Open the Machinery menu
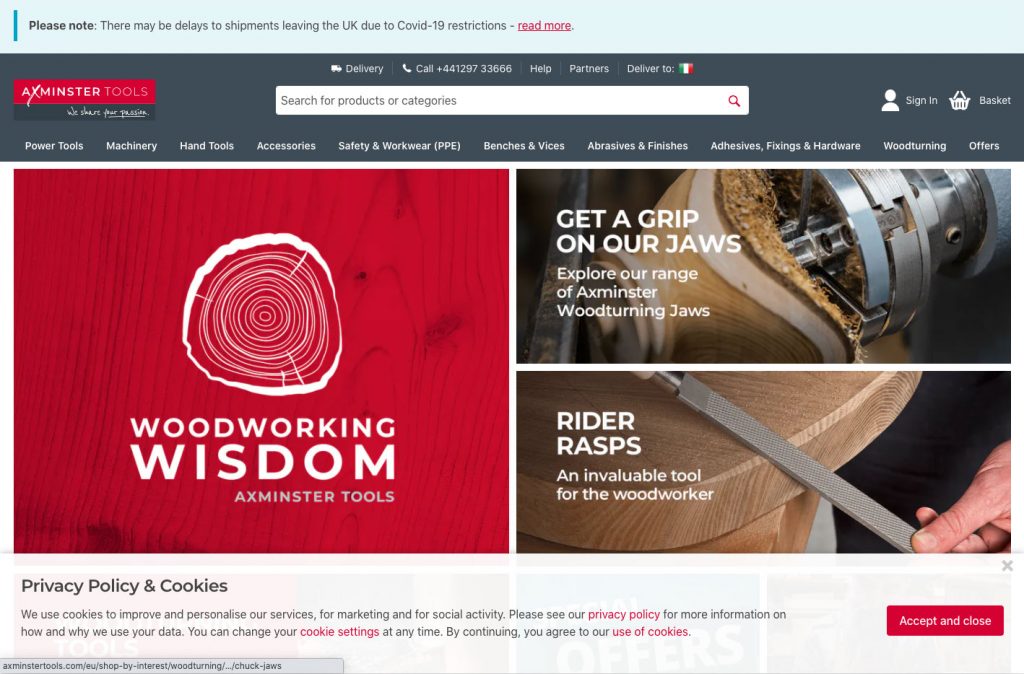The image size is (1024, 674). (131, 146)
